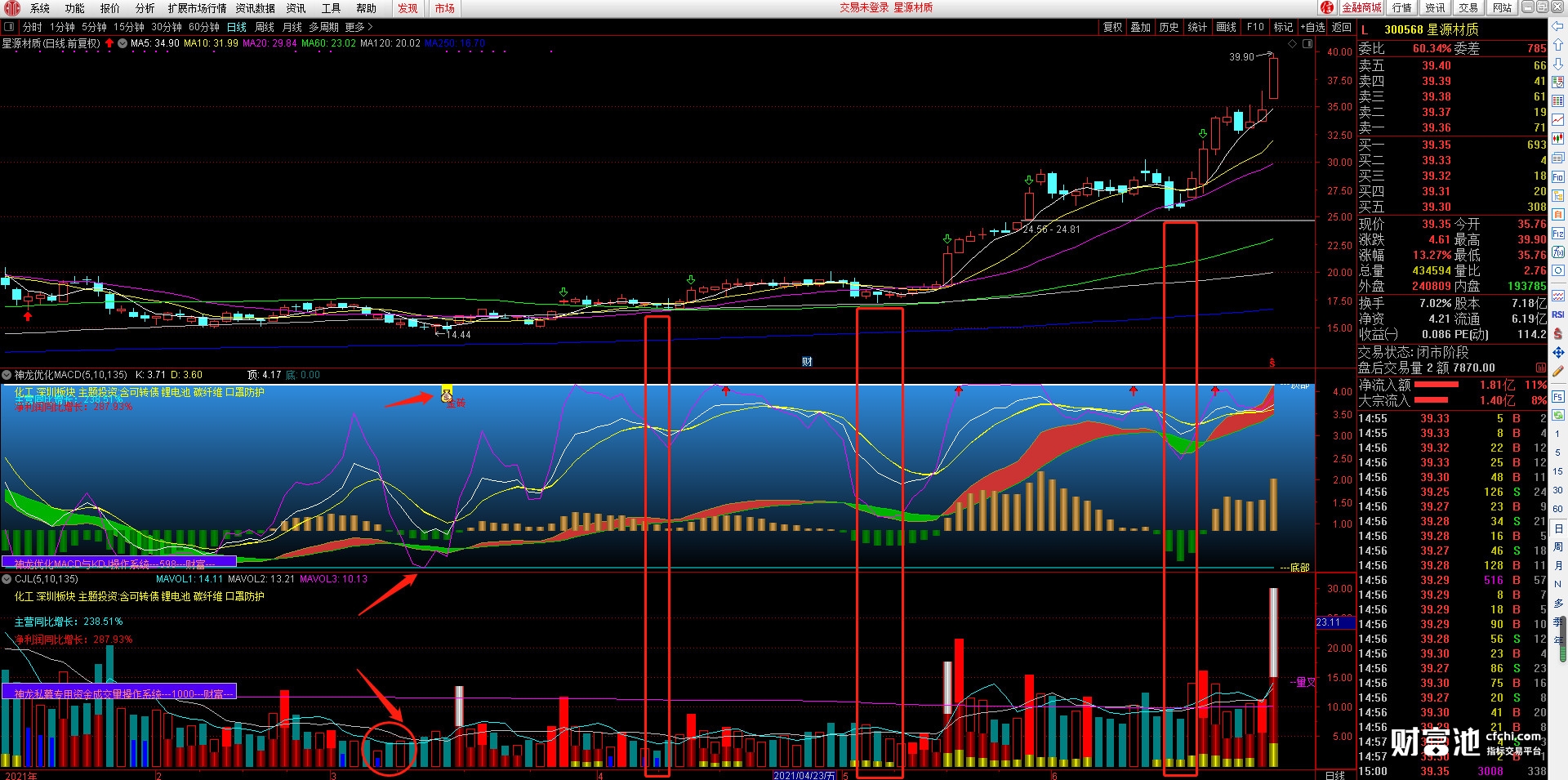Switch to the 市场 tab

tap(444, 8)
